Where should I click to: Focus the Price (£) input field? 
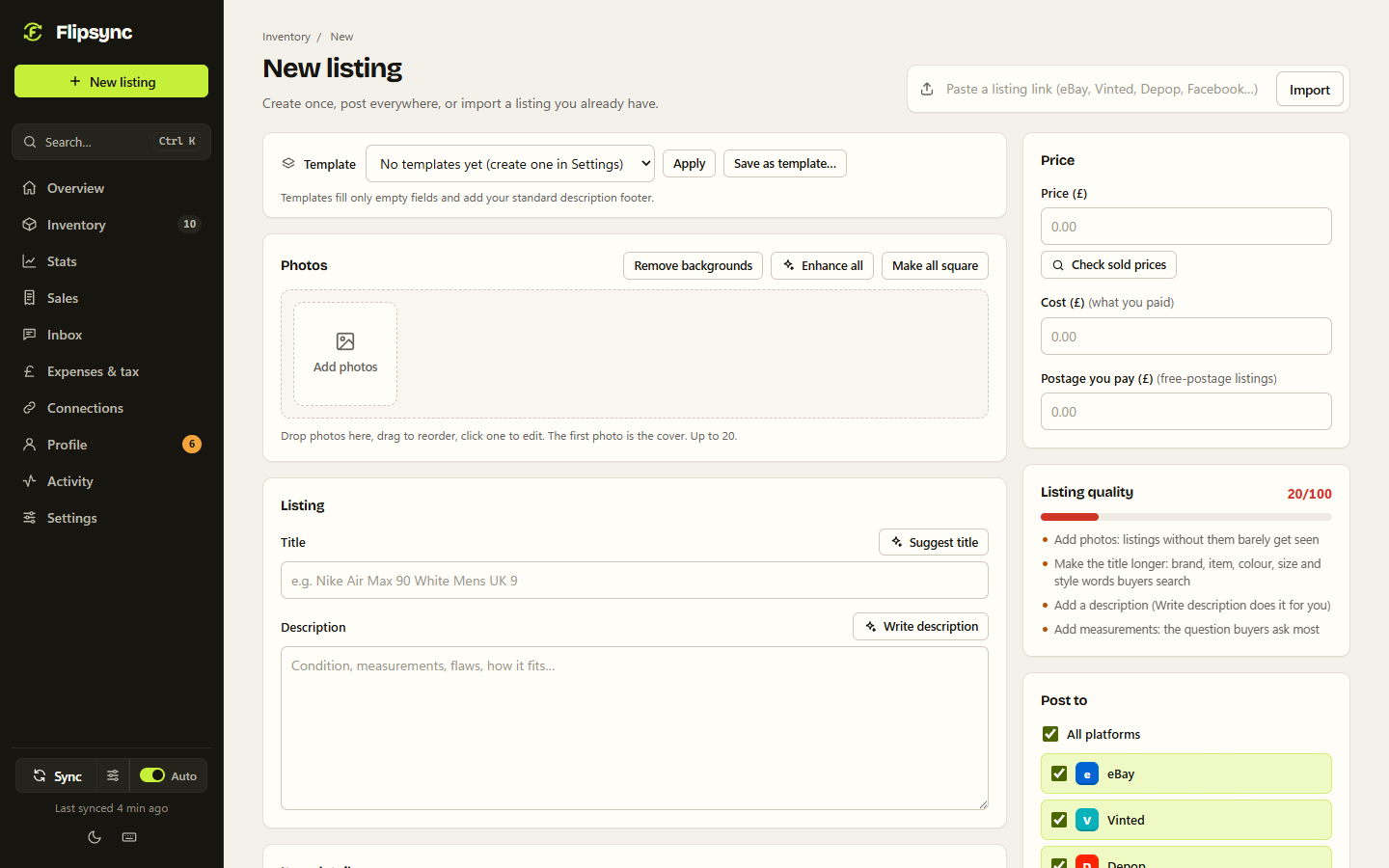point(1186,227)
